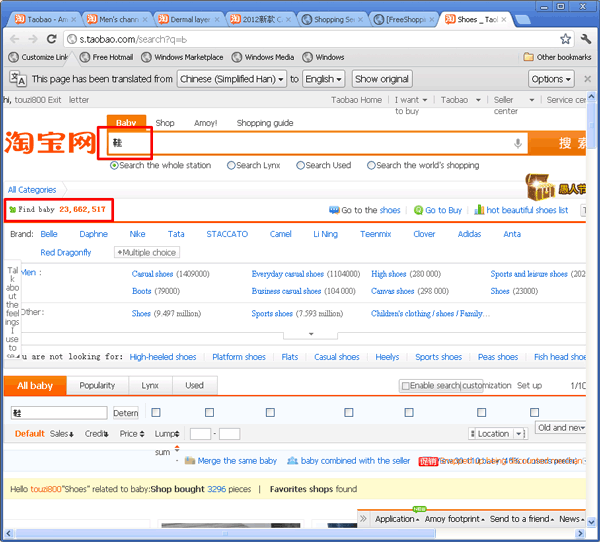Screen dimensions: 600x542
Task: Select Popularity results tab
Action: click(x=97, y=385)
